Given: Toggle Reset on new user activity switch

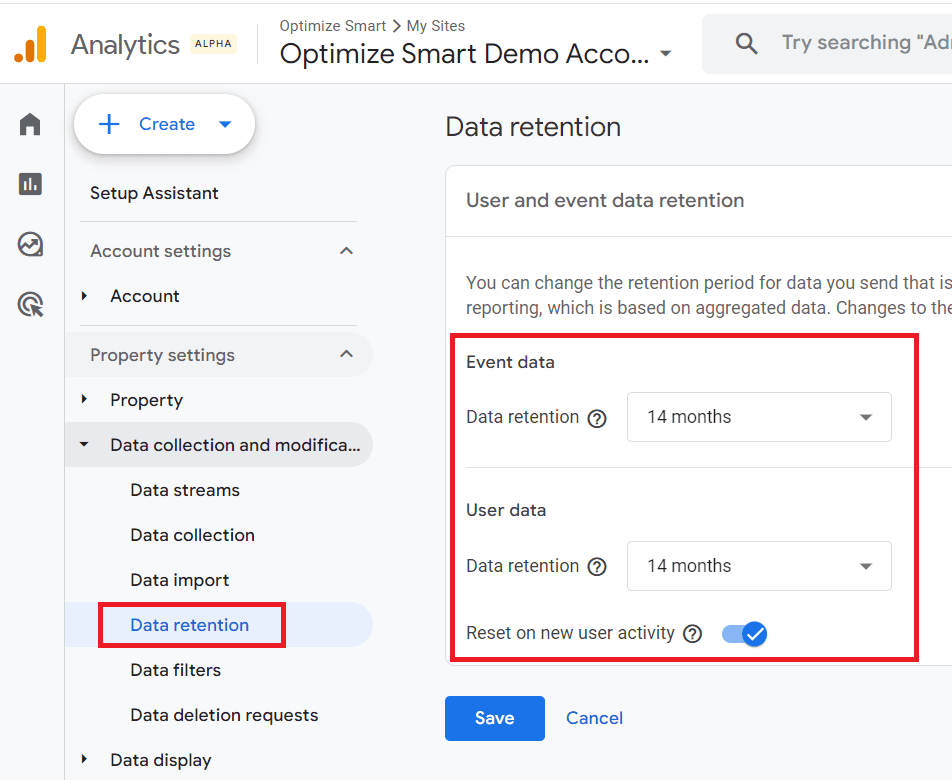Looking at the screenshot, I should tap(744, 634).
